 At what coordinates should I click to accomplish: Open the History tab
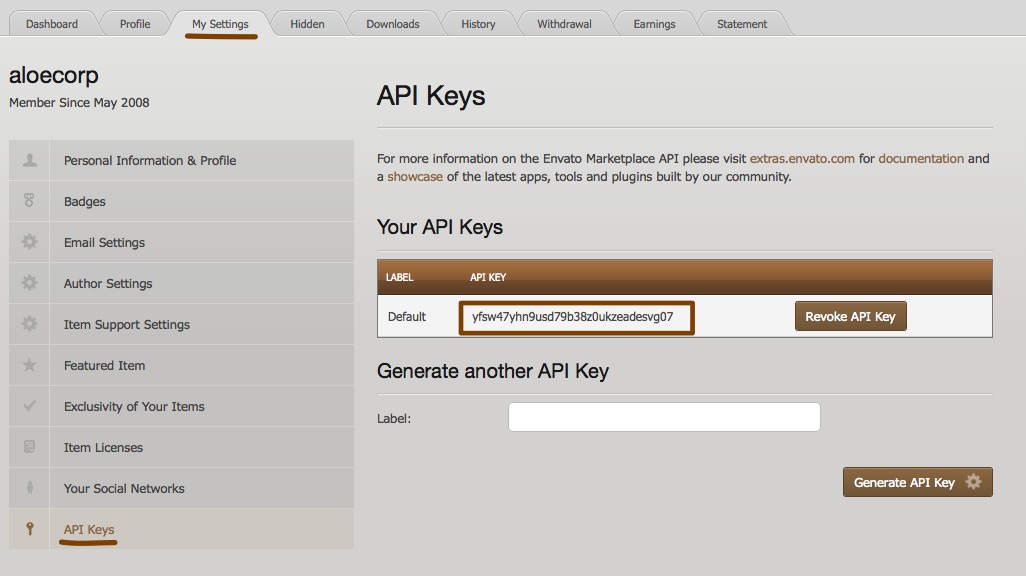[x=478, y=24]
